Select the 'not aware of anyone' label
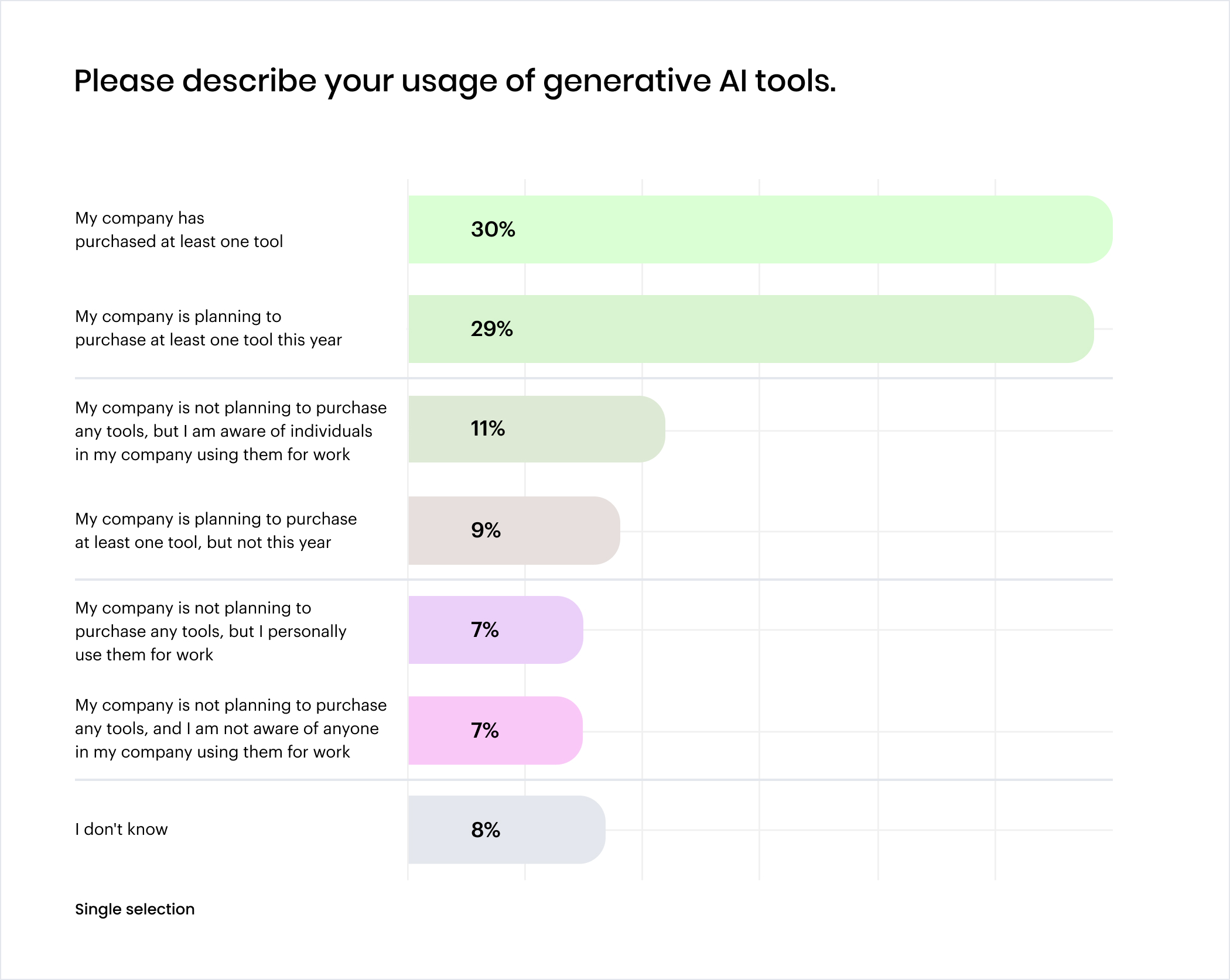The width and height of the screenshot is (1230, 980). coord(231,728)
